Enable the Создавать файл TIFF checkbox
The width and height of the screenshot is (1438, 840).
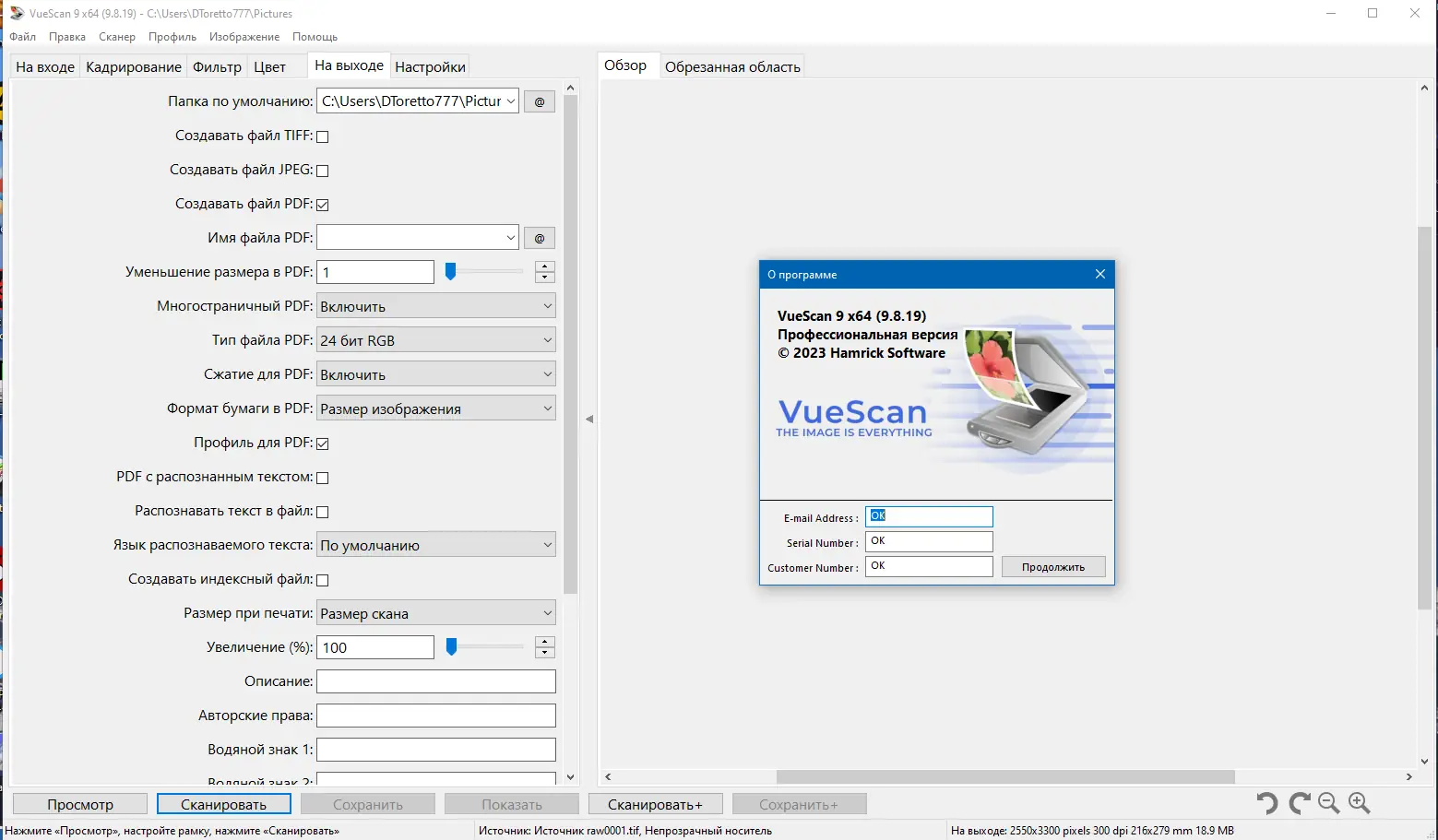coord(322,135)
